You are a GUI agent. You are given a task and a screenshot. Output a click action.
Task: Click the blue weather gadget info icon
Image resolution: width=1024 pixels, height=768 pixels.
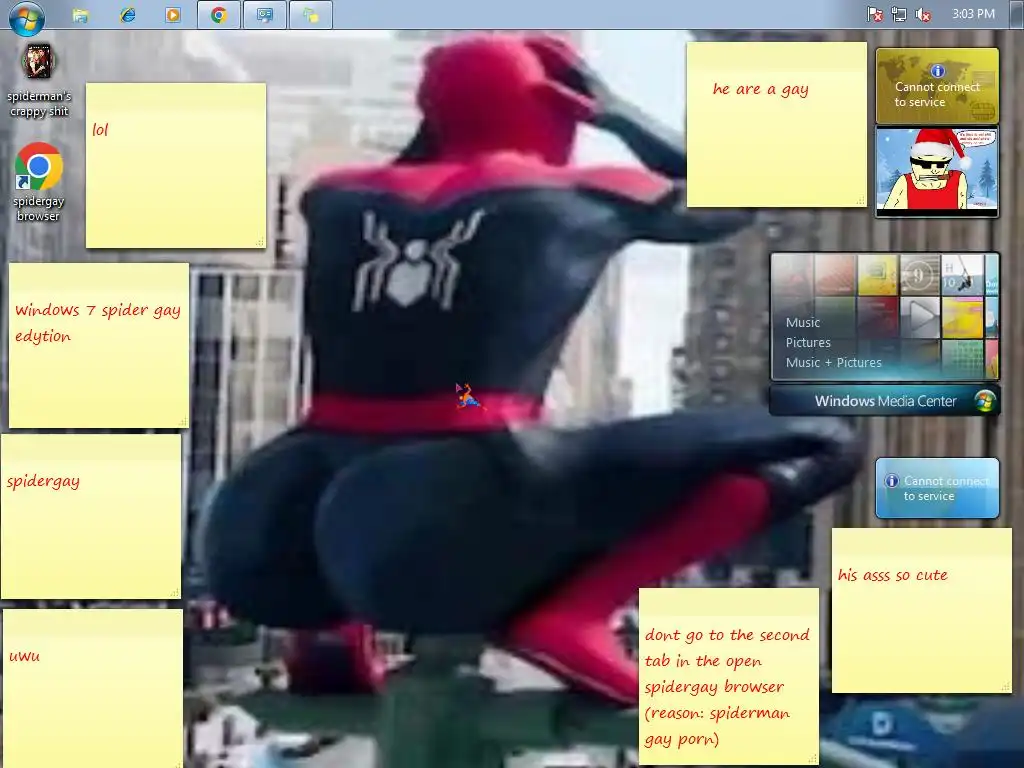[x=891, y=481]
